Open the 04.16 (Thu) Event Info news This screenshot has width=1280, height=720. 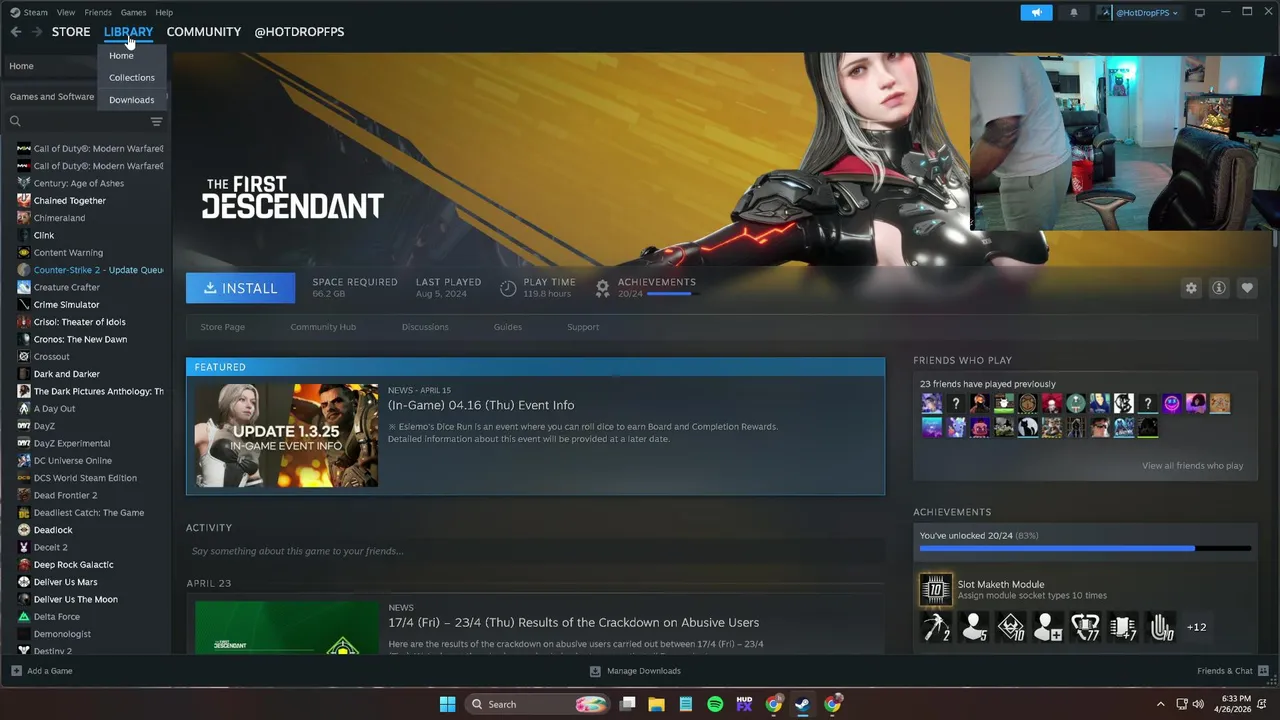[x=481, y=405]
